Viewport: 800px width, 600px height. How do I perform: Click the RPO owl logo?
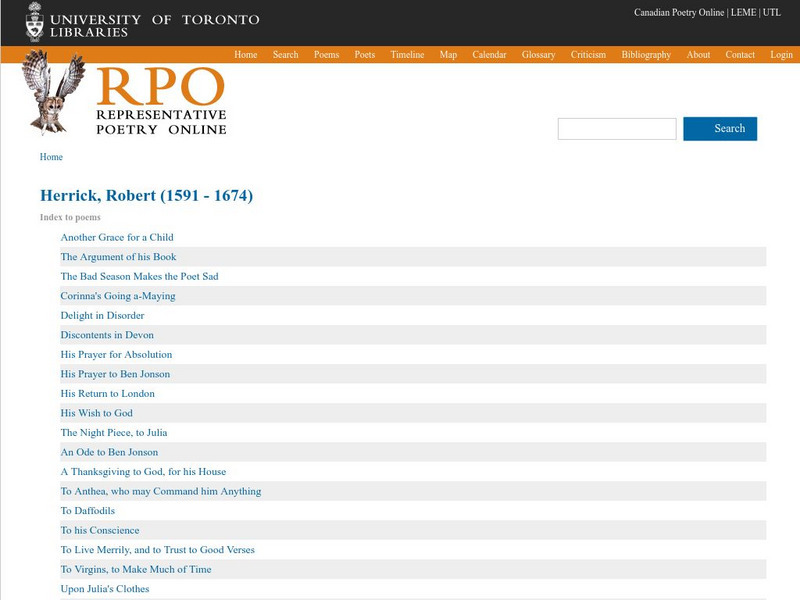point(53,92)
